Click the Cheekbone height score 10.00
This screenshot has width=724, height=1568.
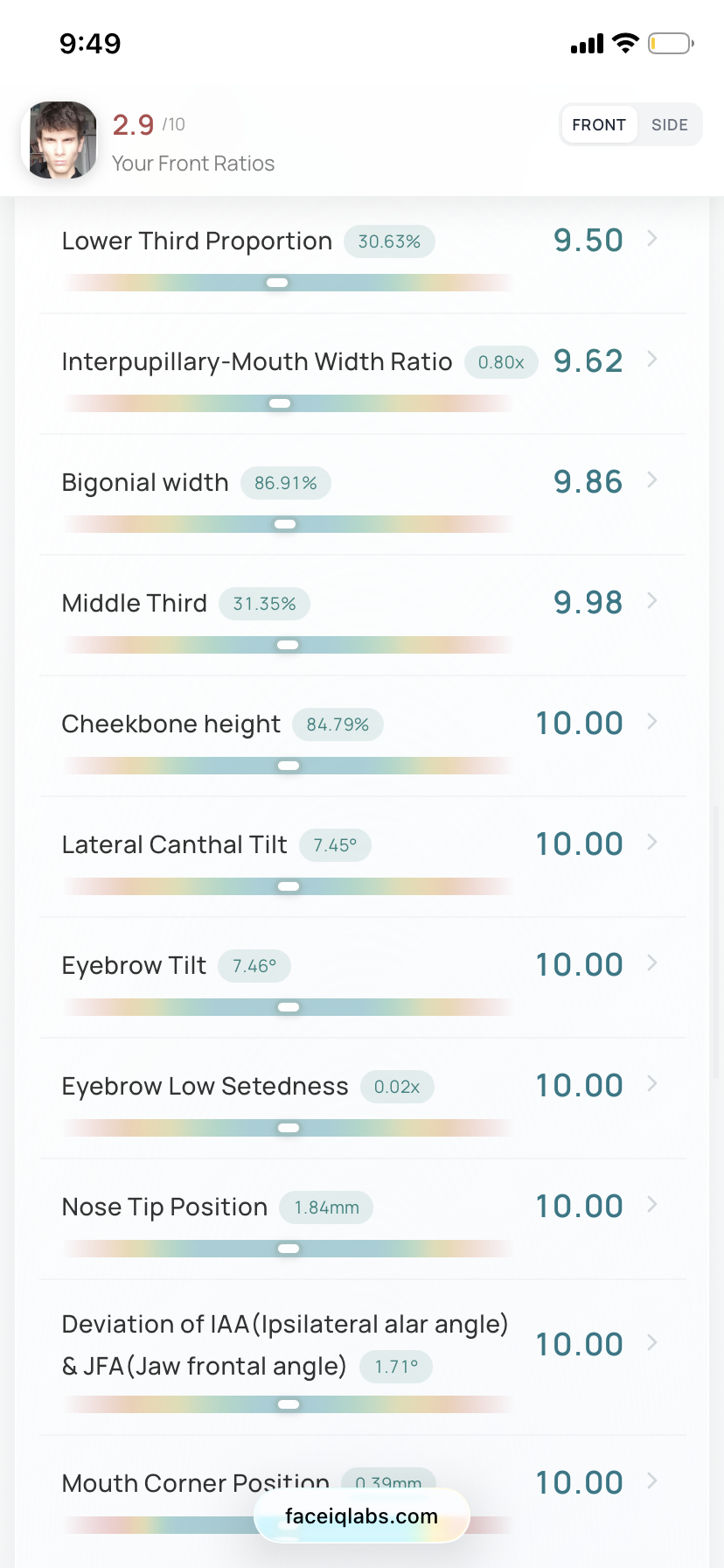point(580,724)
